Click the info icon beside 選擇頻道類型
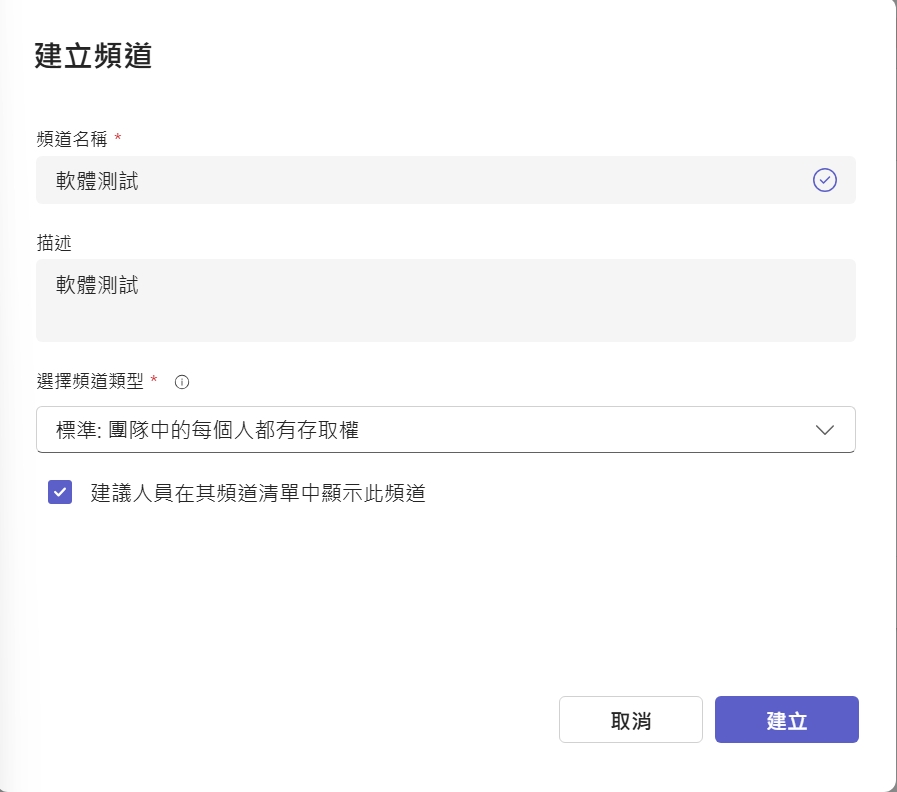This screenshot has width=897, height=792. pos(182,382)
